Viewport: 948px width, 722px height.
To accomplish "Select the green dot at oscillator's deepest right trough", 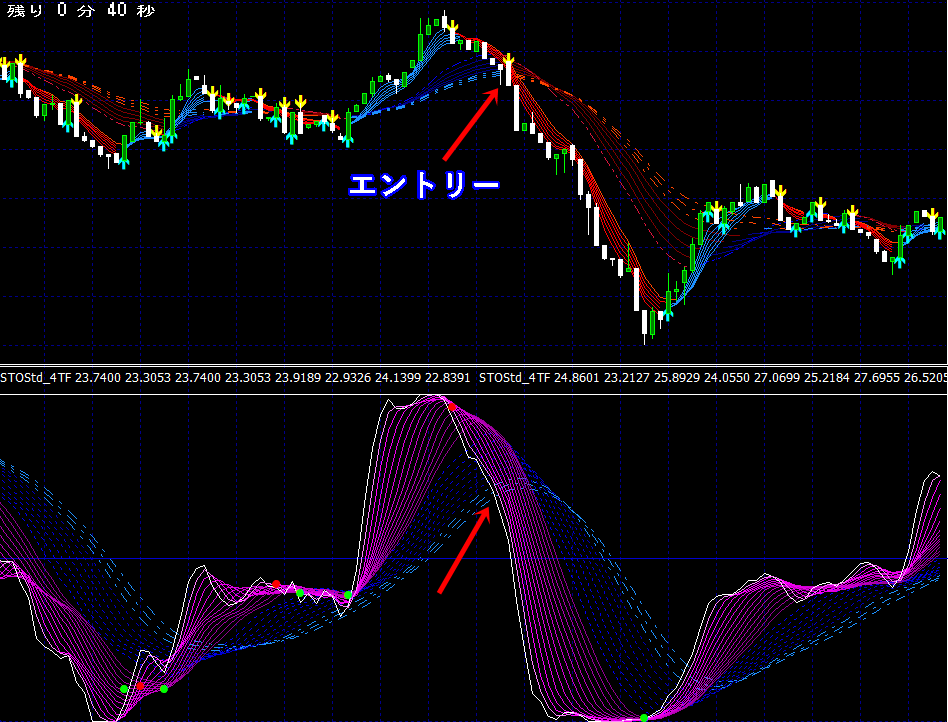I will 644,718.
